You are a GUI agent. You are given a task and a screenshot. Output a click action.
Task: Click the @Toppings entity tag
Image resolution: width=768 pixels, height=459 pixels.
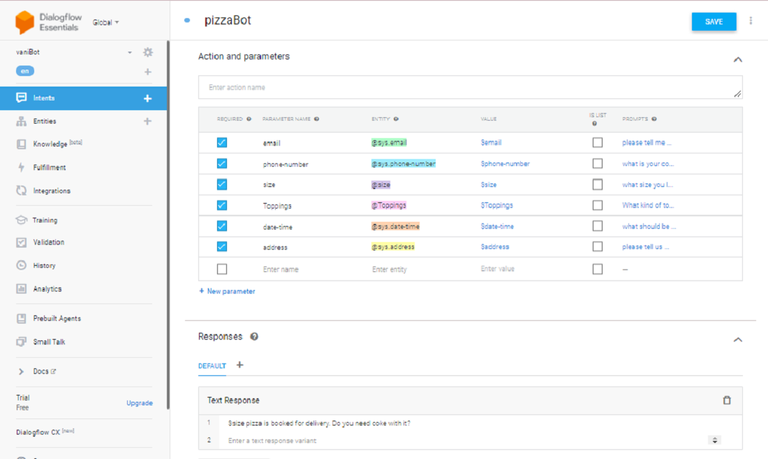click(x=389, y=205)
